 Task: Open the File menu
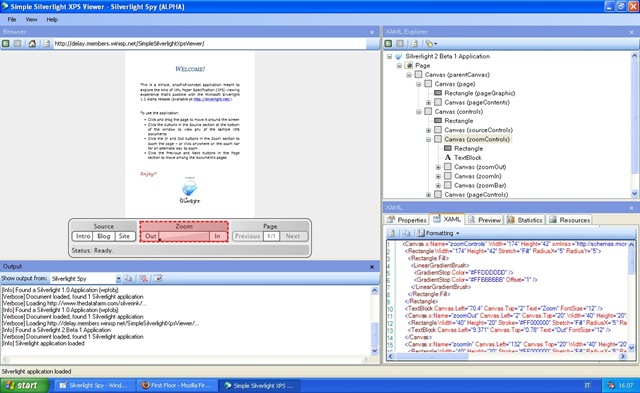coord(12,19)
